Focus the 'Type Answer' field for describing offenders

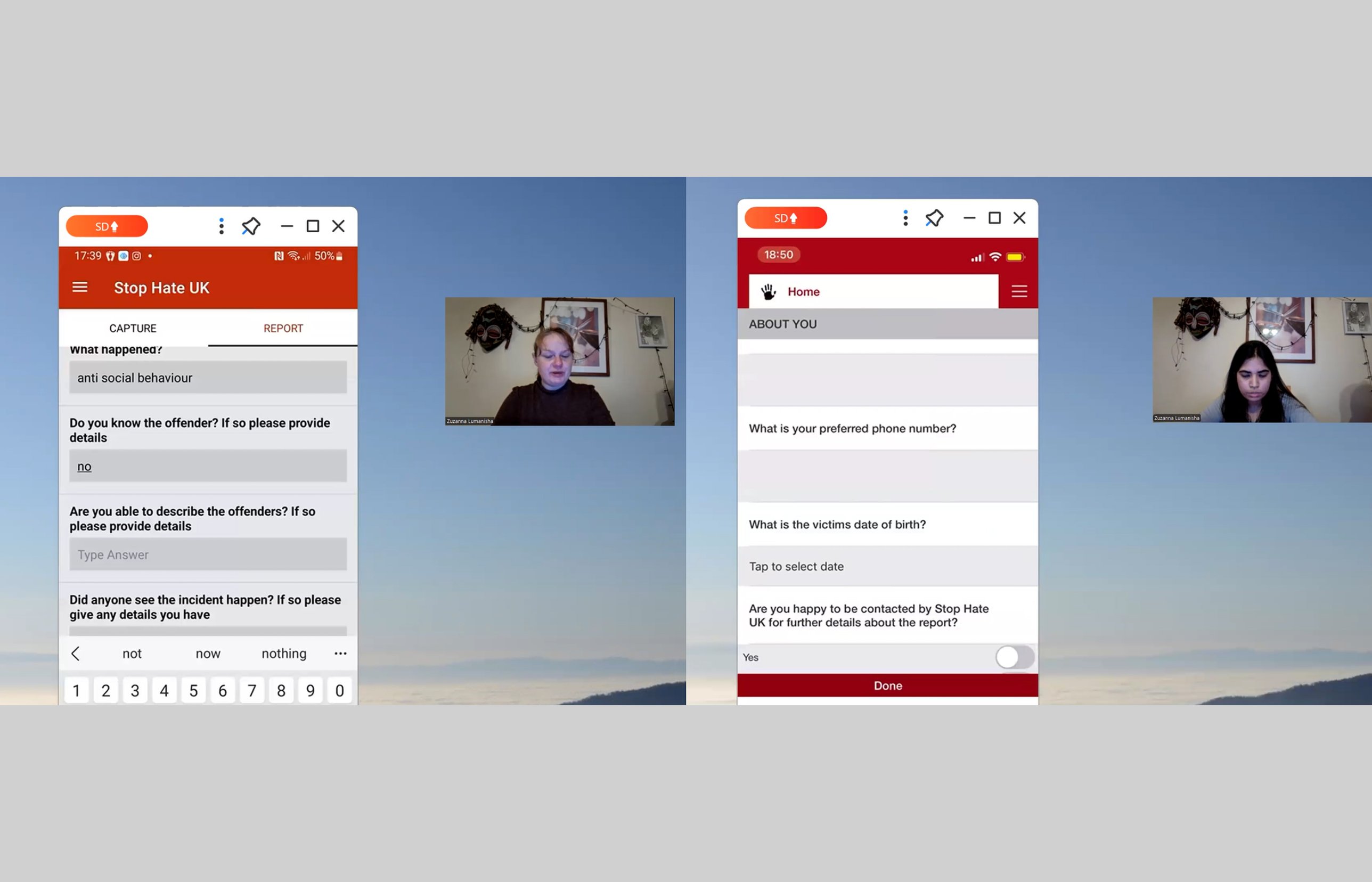(208, 554)
